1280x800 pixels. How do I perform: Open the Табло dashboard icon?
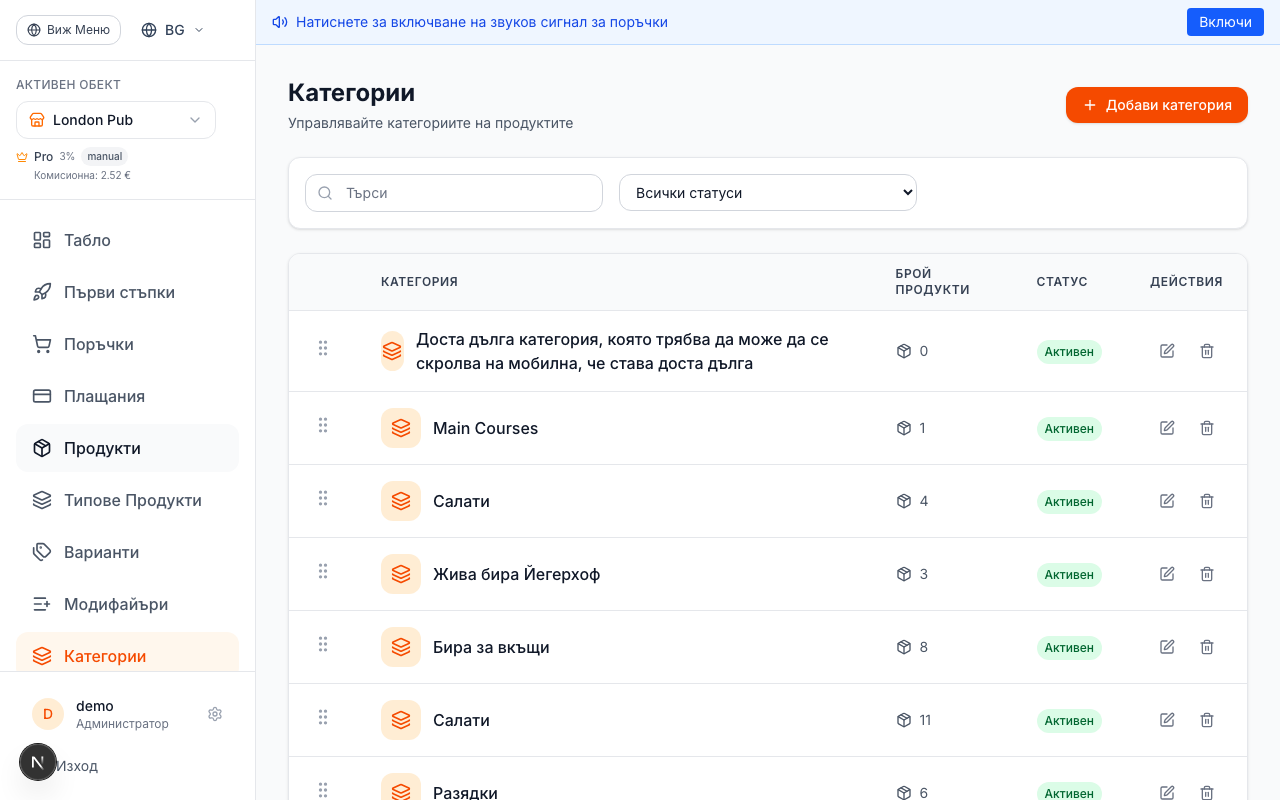point(41,240)
